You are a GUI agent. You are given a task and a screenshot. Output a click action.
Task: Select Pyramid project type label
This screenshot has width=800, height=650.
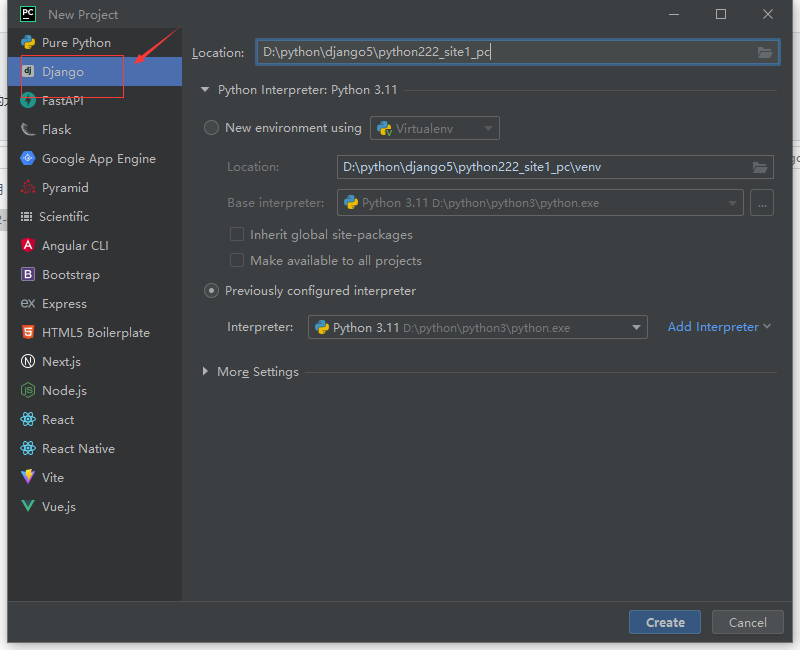pyautogui.click(x=65, y=188)
